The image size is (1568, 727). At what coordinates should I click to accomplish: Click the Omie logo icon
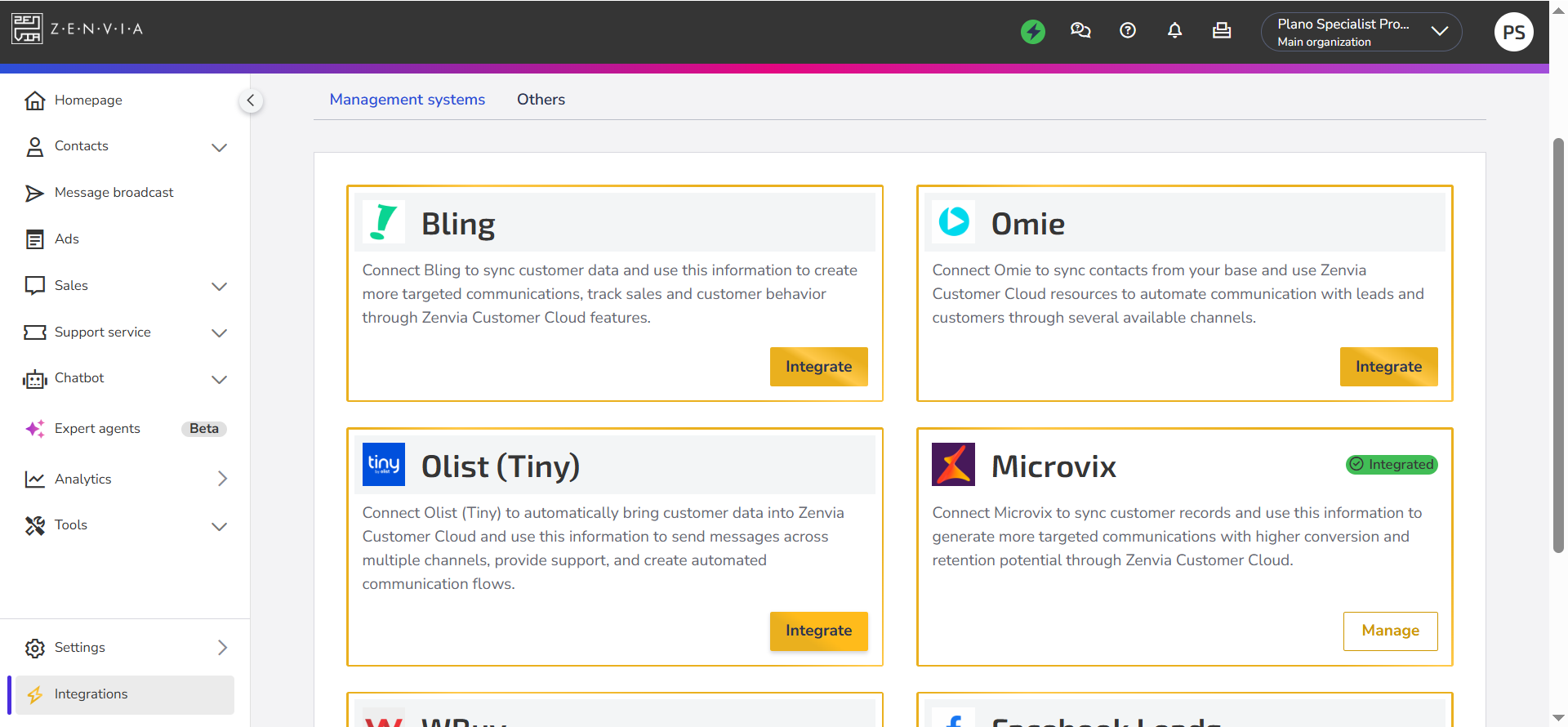954,222
